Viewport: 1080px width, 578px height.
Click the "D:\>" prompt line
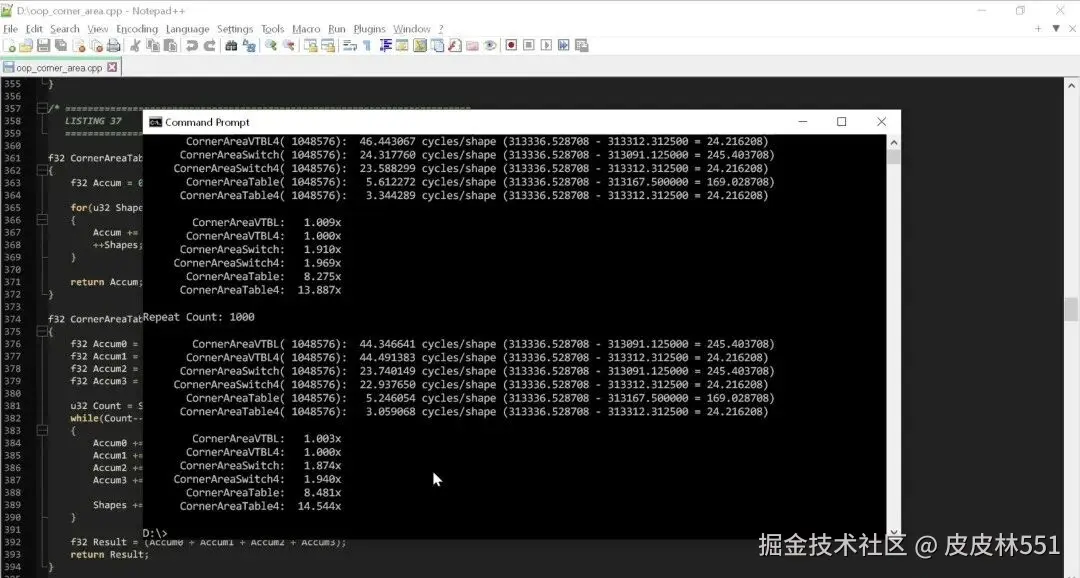155,533
